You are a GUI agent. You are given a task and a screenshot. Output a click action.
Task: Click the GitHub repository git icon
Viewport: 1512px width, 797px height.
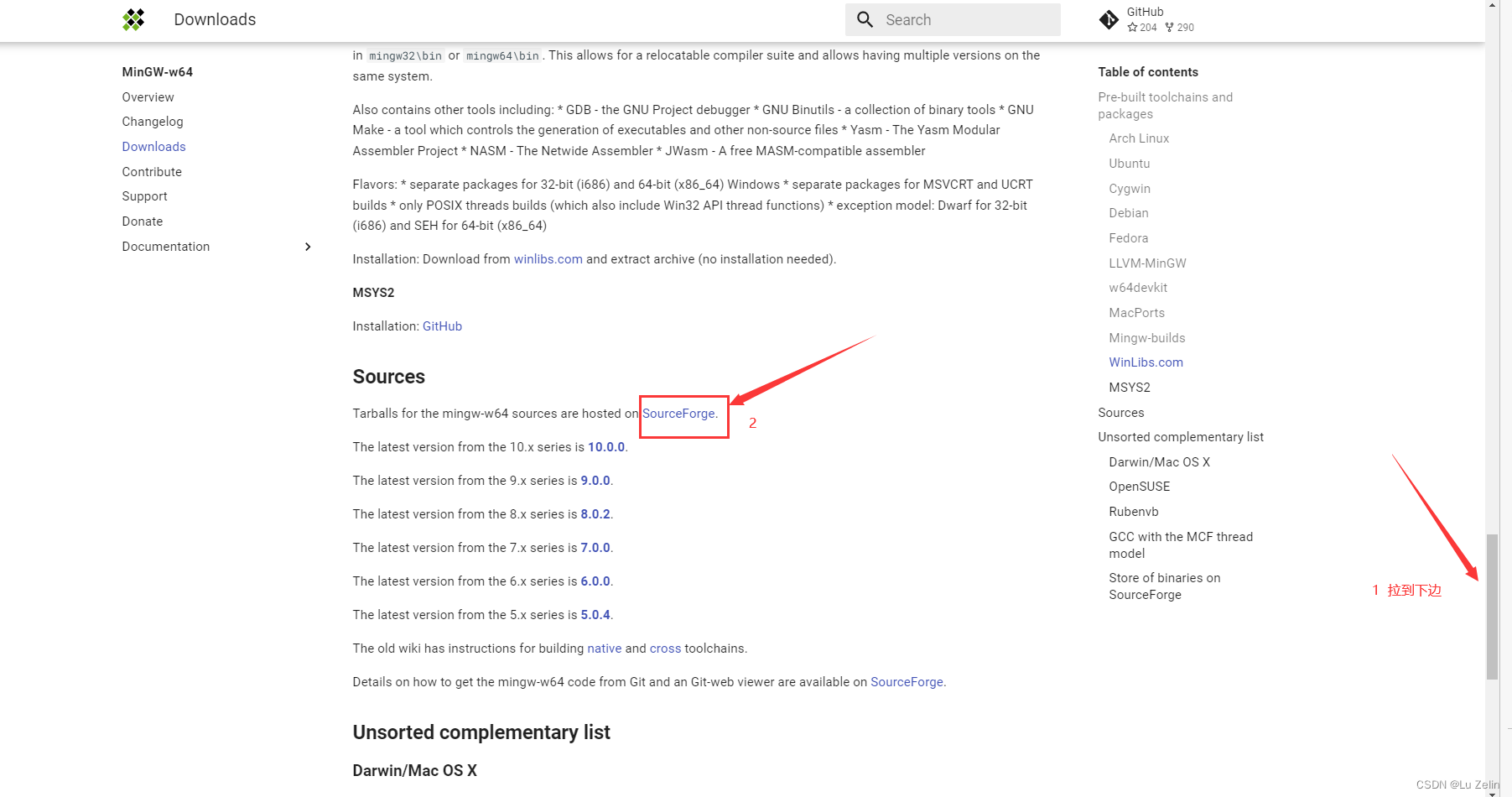[1109, 19]
